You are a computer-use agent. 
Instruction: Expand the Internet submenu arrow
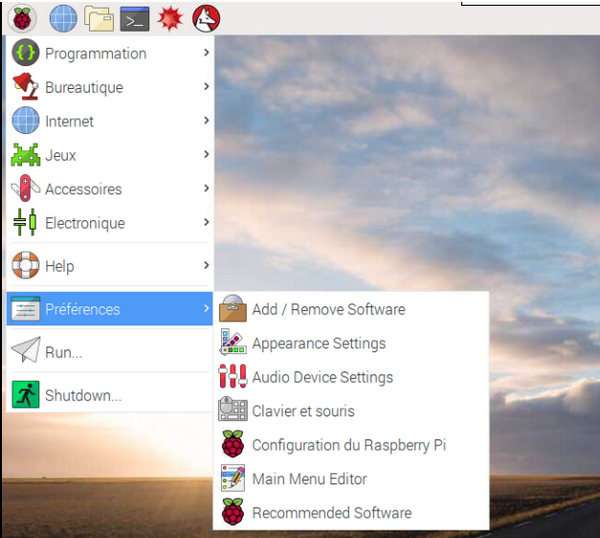point(206,120)
